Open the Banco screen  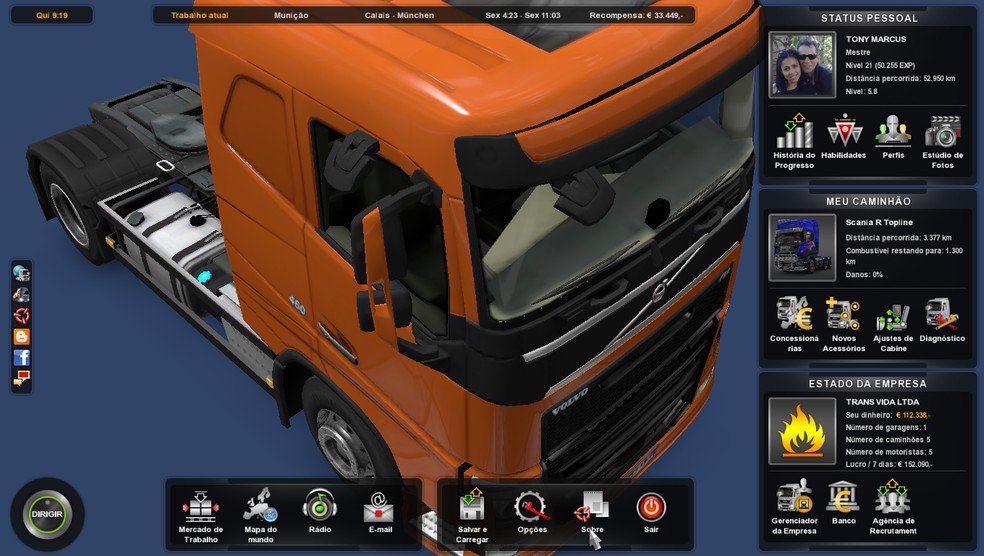(843, 498)
